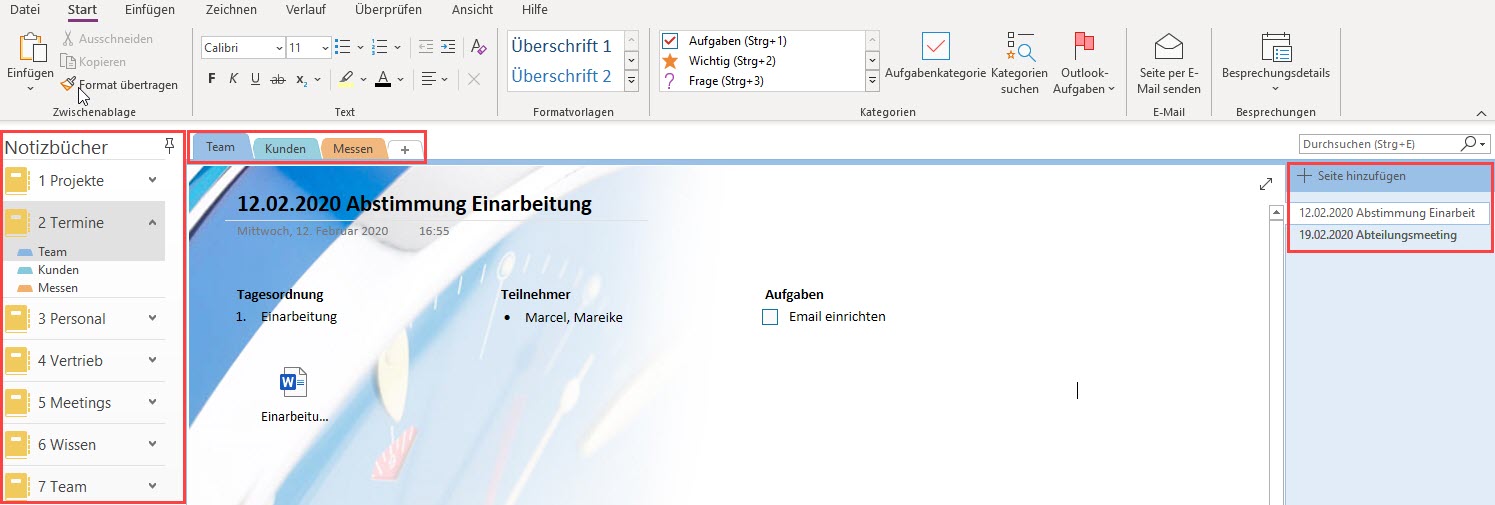Select Messen section in notebook tree
This screenshot has height=505, width=1495.
point(58,288)
